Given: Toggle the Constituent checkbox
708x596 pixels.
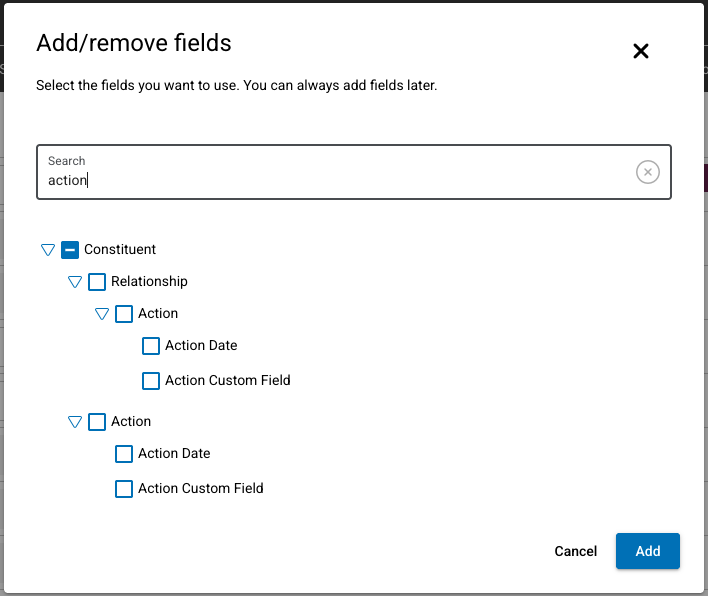Looking at the screenshot, I should (70, 250).
